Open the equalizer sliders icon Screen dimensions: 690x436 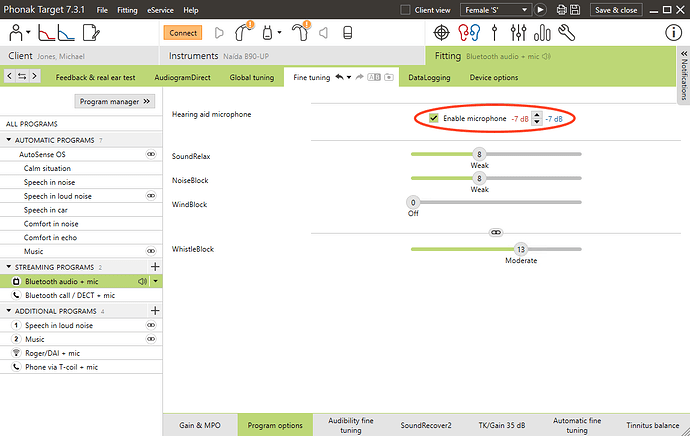(518, 33)
